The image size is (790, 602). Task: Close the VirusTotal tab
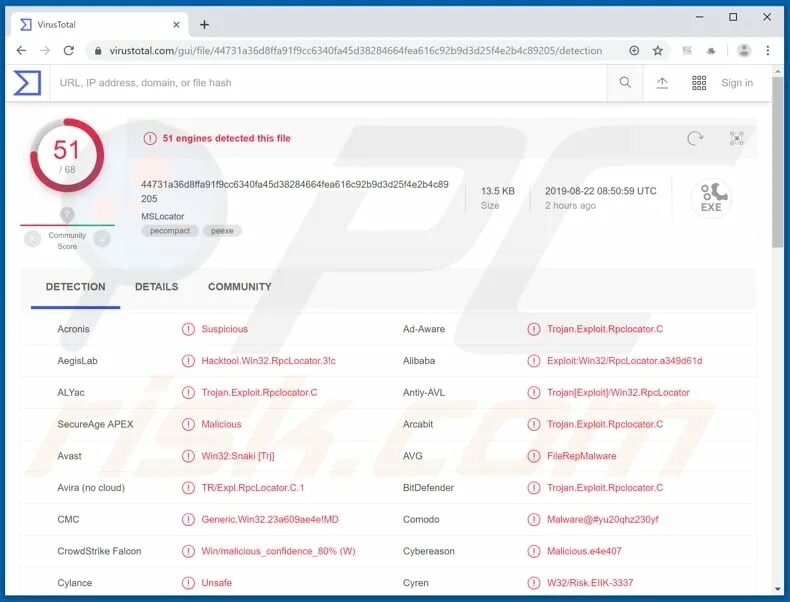176,25
